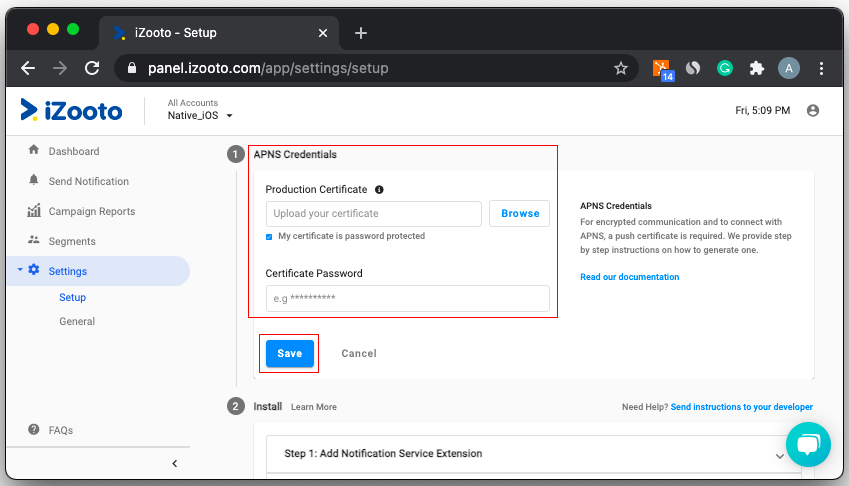Screen dimensions: 849x486
Task: Click the browser address bar
Action: (x=374, y=68)
